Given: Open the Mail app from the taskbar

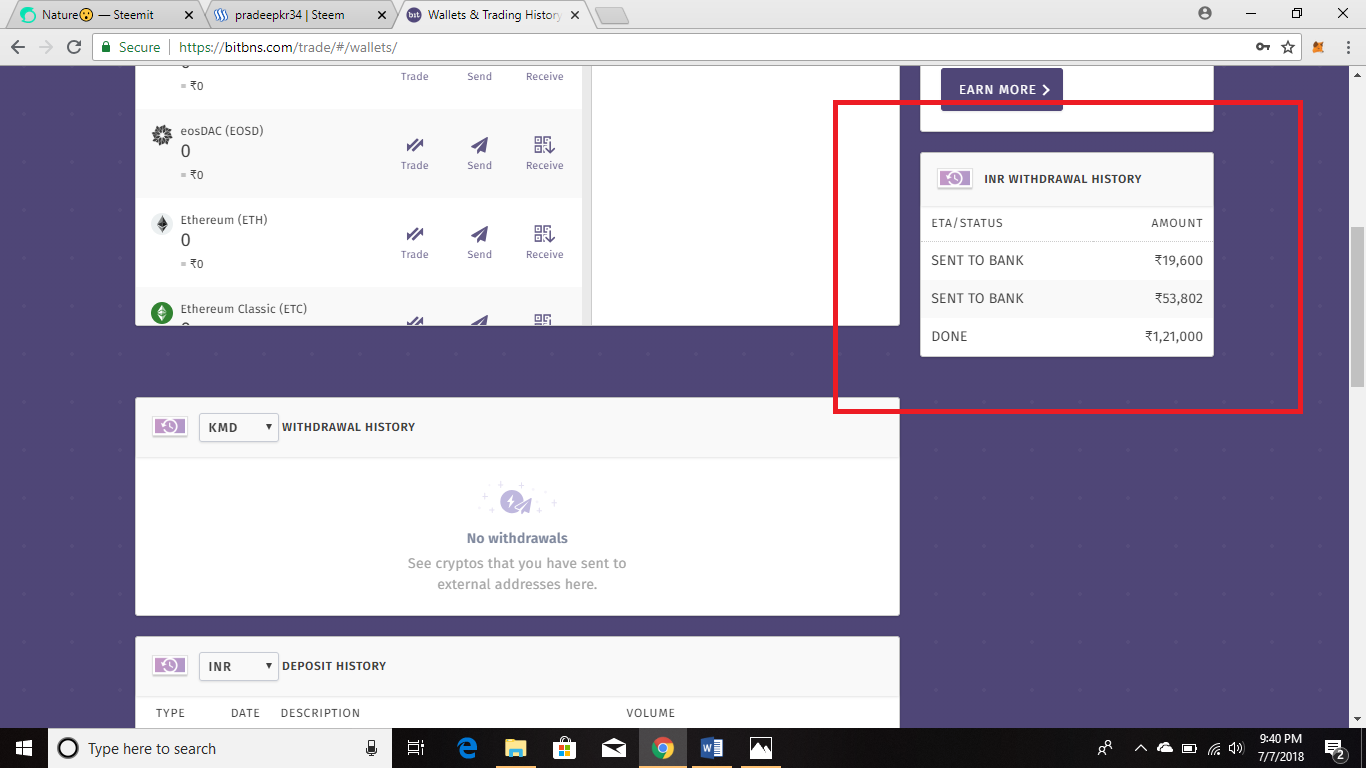Looking at the screenshot, I should (x=613, y=748).
